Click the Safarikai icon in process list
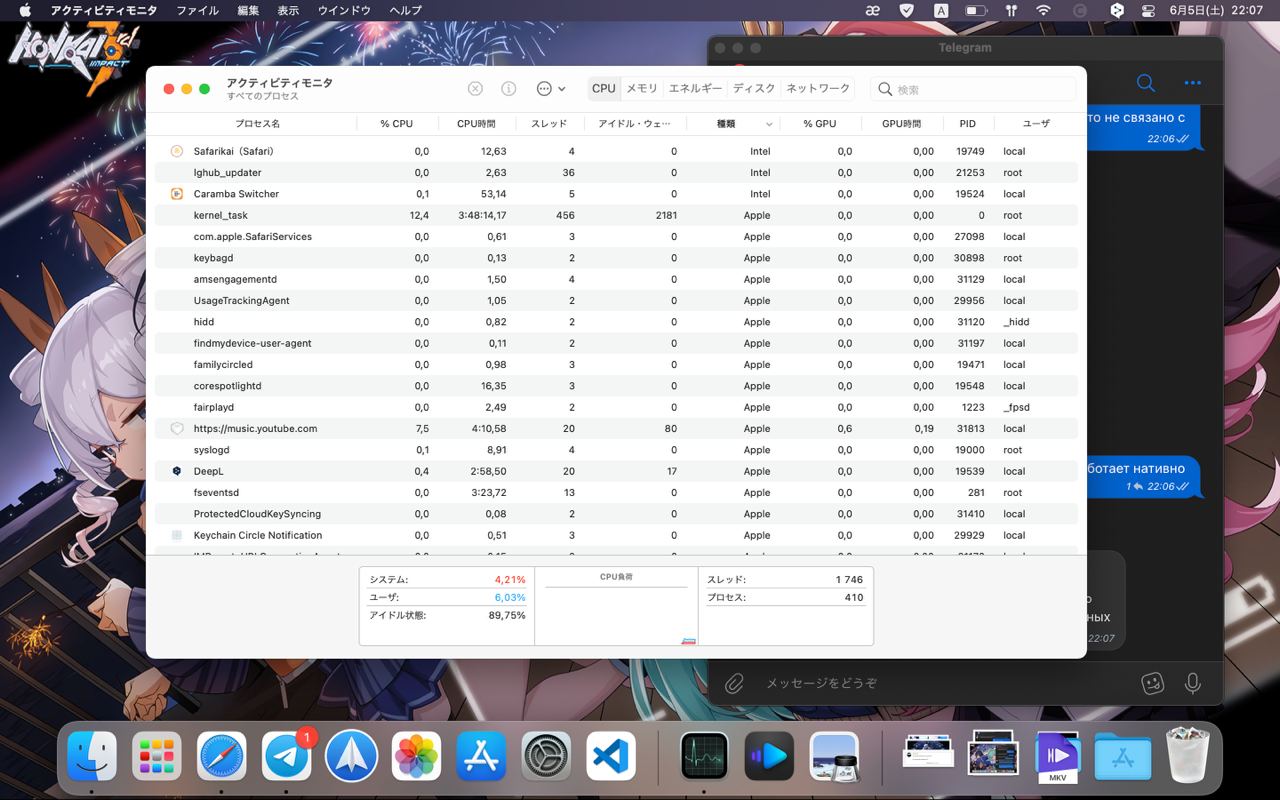The image size is (1280, 800). pyautogui.click(x=177, y=151)
